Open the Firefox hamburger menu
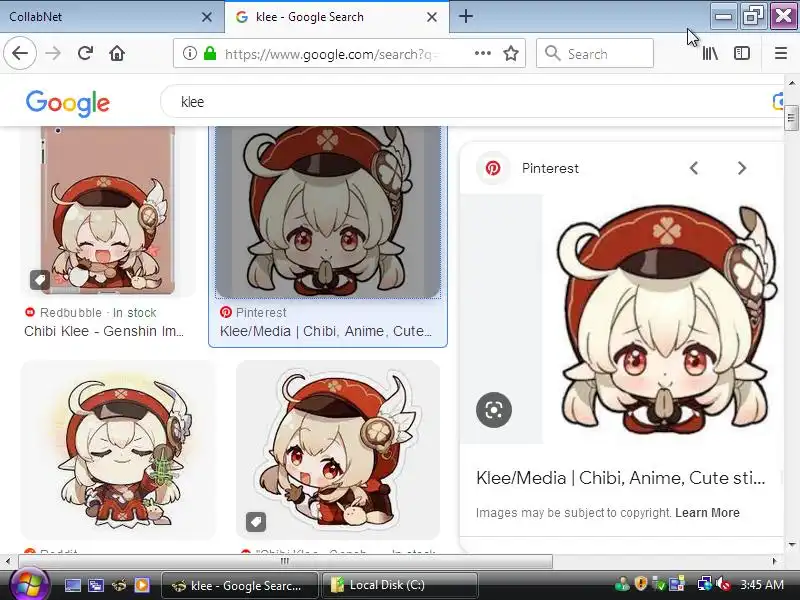This screenshot has width=800, height=600. [781, 53]
